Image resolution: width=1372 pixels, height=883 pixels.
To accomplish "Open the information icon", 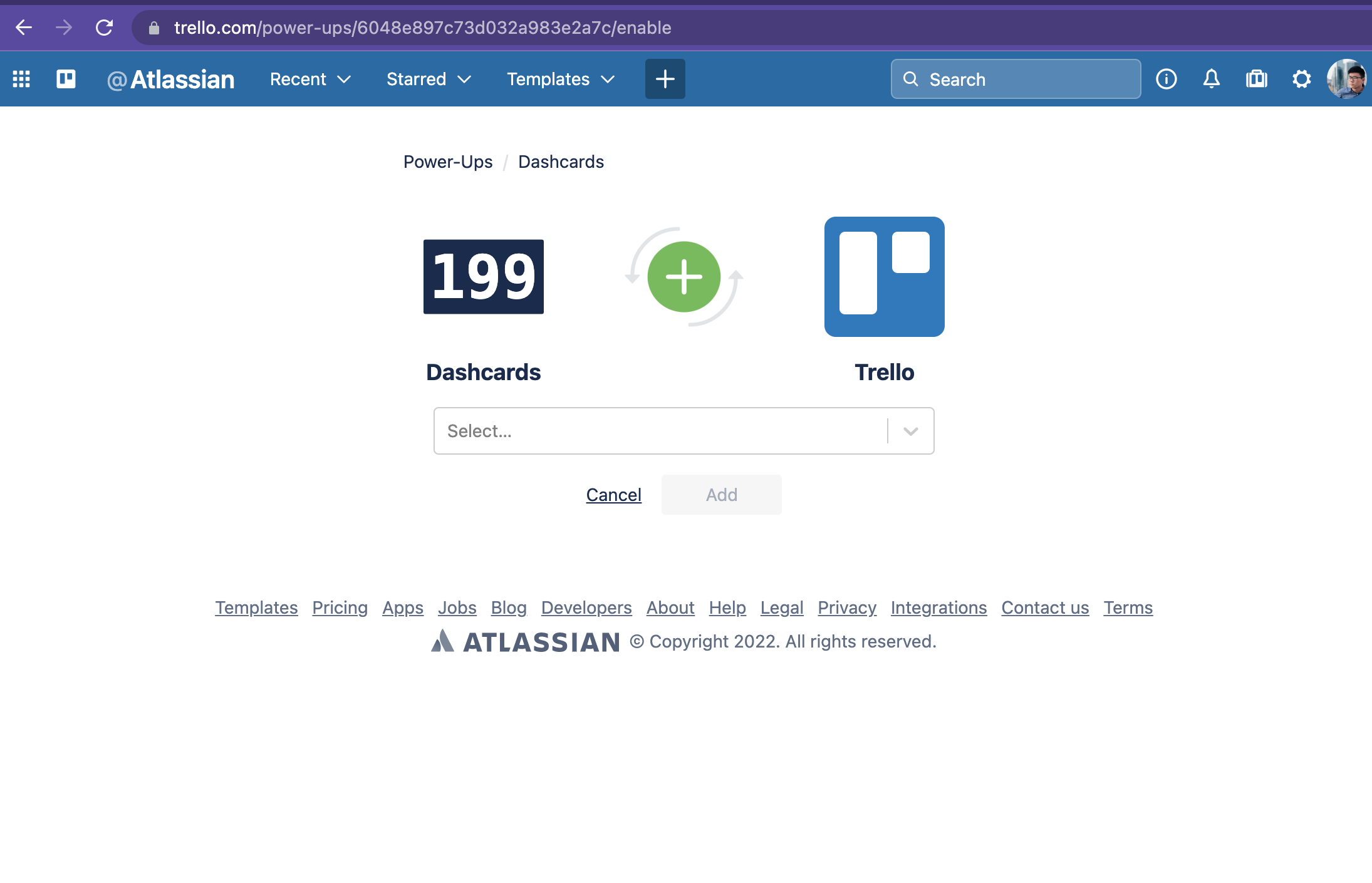I will [1167, 79].
